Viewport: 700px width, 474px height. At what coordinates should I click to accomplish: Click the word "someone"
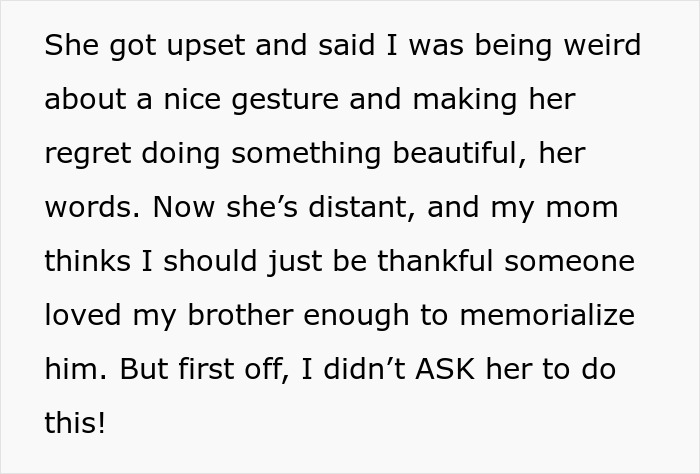coord(573,262)
